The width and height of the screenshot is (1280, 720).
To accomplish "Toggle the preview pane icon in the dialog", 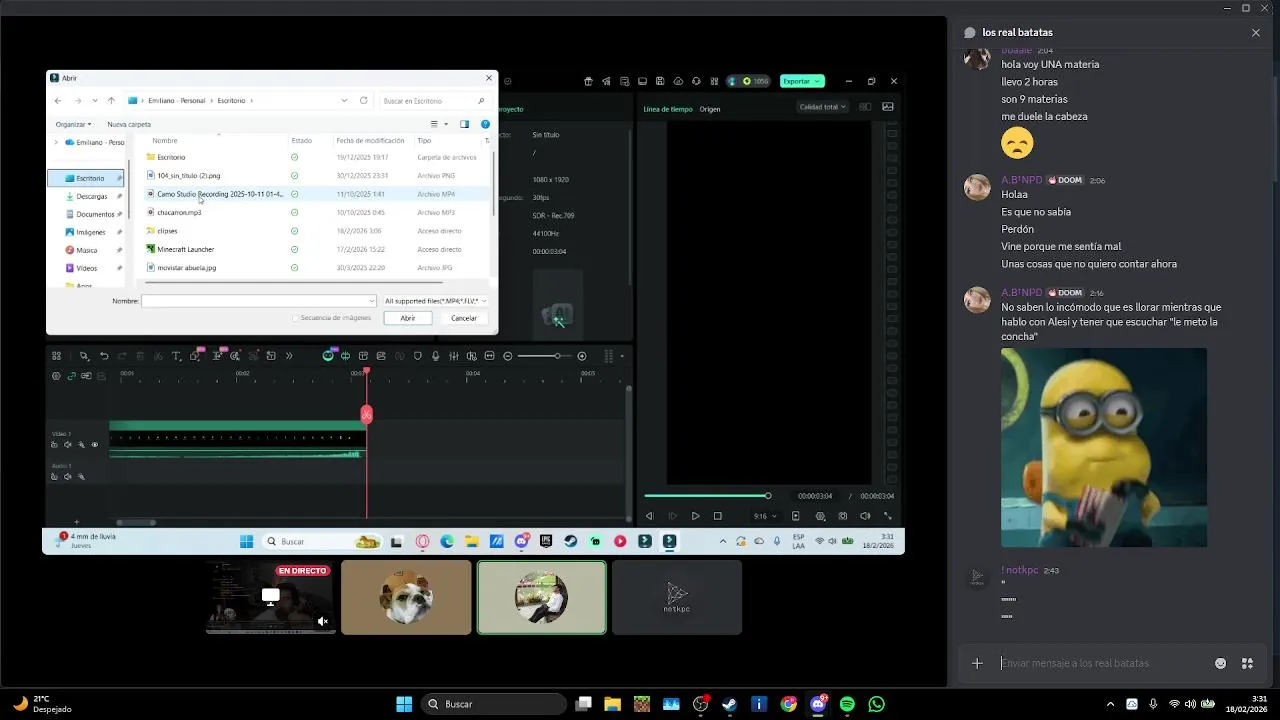I will click(x=464, y=124).
